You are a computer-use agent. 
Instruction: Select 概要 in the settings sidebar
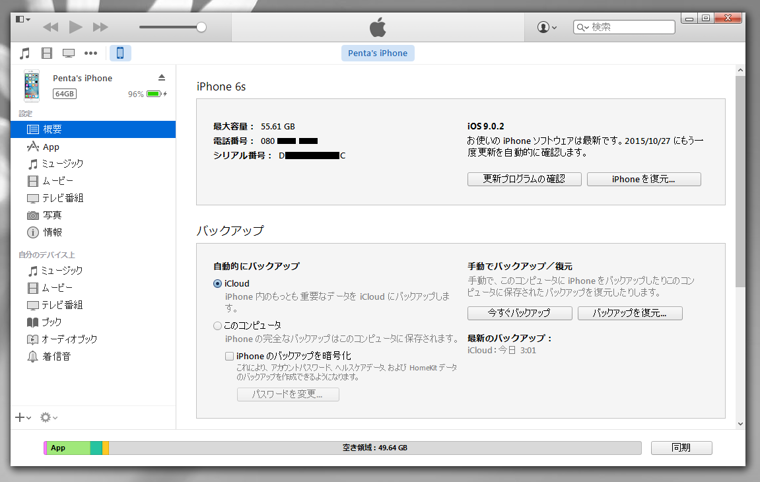93,129
